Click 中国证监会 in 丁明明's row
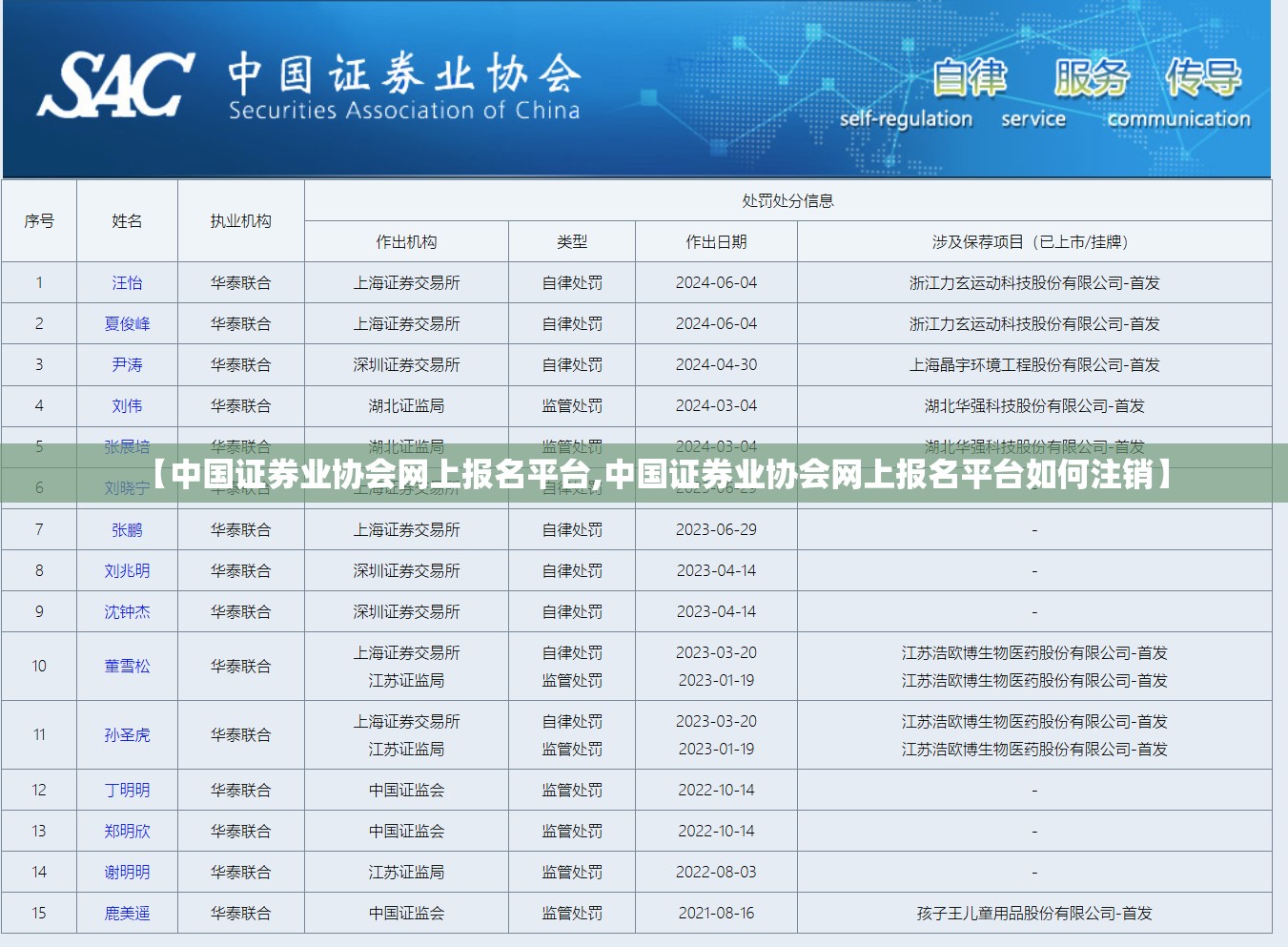Image resolution: width=1288 pixels, height=947 pixels. coord(407,790)
